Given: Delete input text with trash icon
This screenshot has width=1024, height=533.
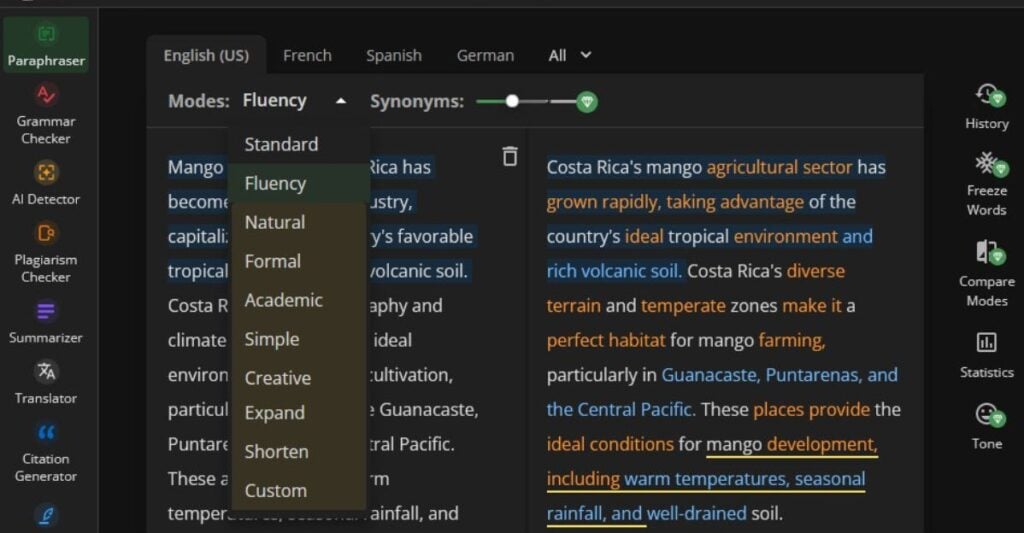Looking at the screenshot, I should tap(510, 156).
